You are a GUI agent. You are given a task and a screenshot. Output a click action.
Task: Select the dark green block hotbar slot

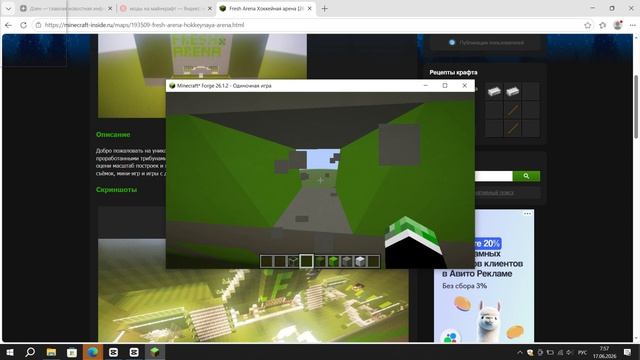coord(320,261)
